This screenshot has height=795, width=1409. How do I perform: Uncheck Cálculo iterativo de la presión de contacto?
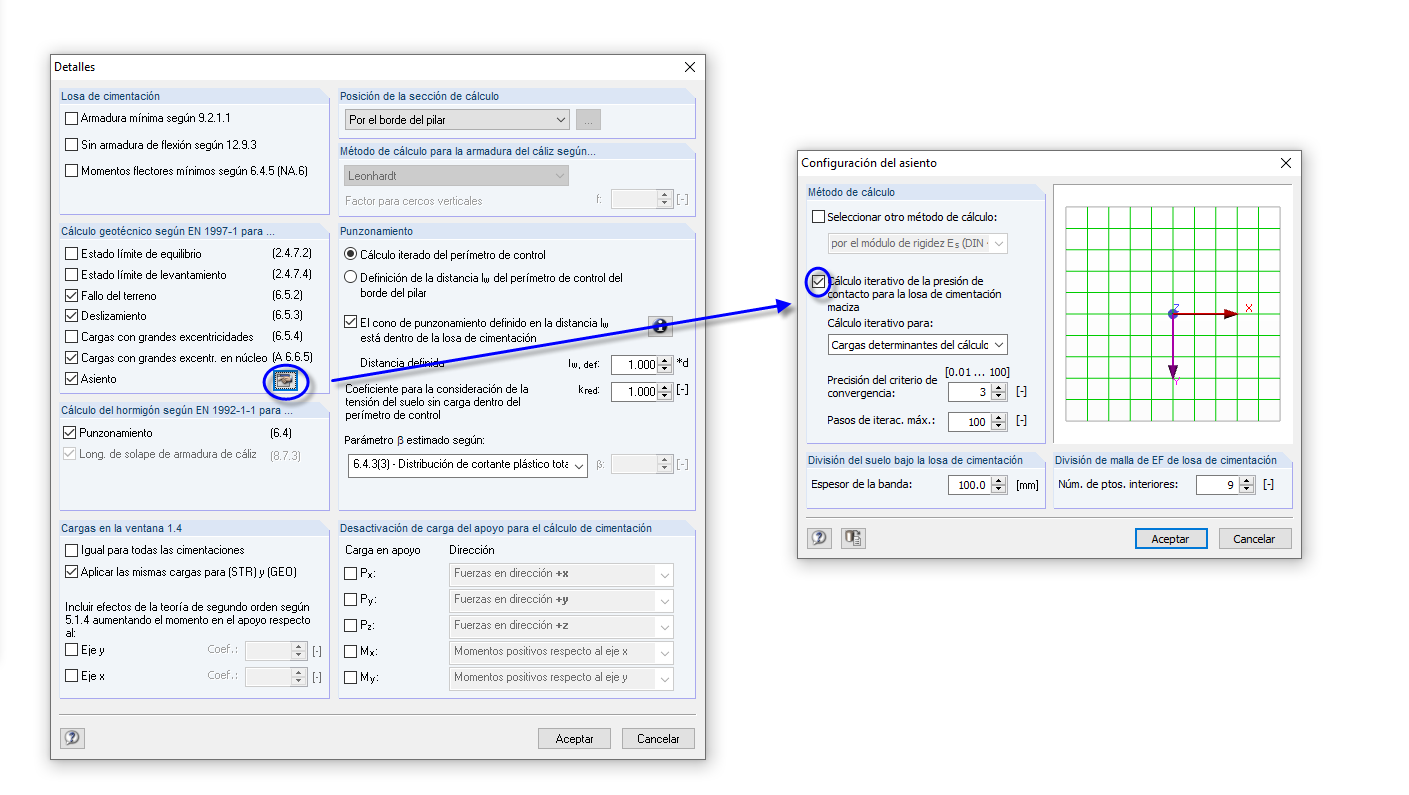click(818, 282)
